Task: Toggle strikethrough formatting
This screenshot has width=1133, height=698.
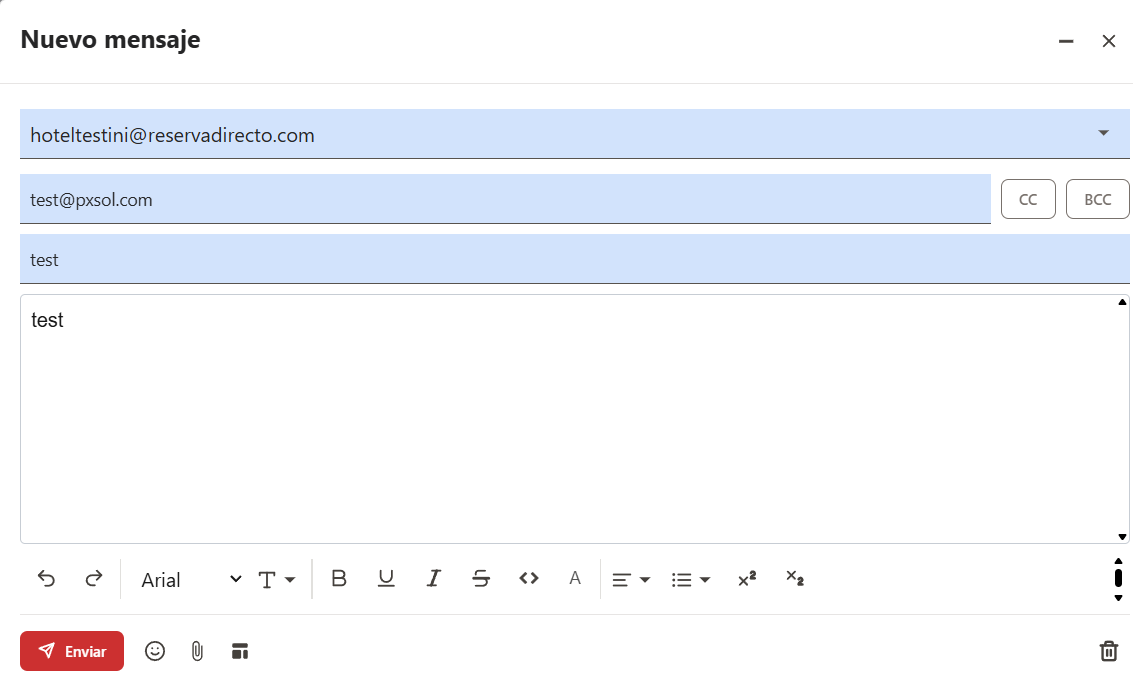Action: point(481,579)
